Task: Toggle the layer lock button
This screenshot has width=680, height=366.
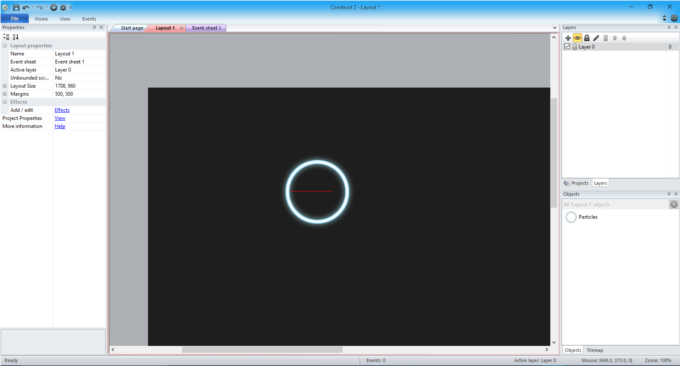Action: click(587, 38)
